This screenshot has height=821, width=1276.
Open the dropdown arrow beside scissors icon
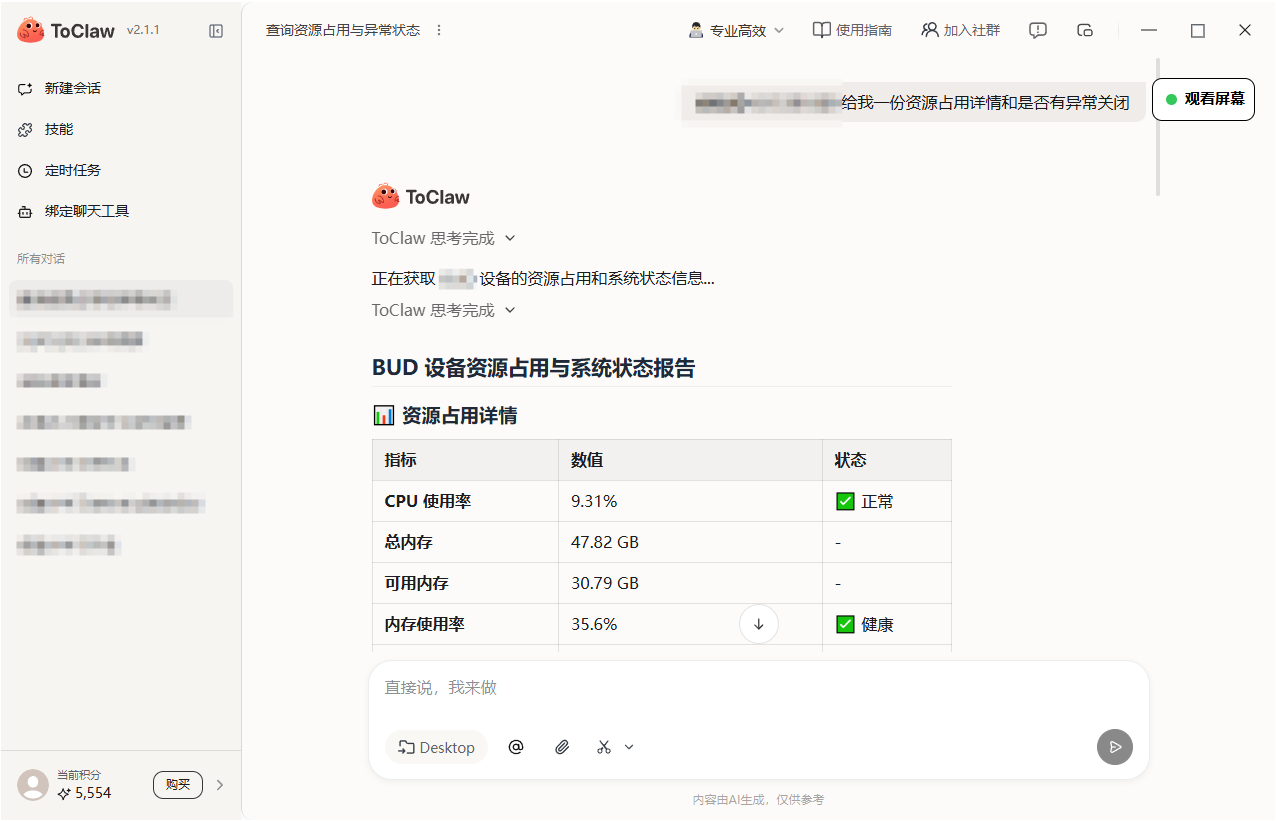click(x=629, y=747)
